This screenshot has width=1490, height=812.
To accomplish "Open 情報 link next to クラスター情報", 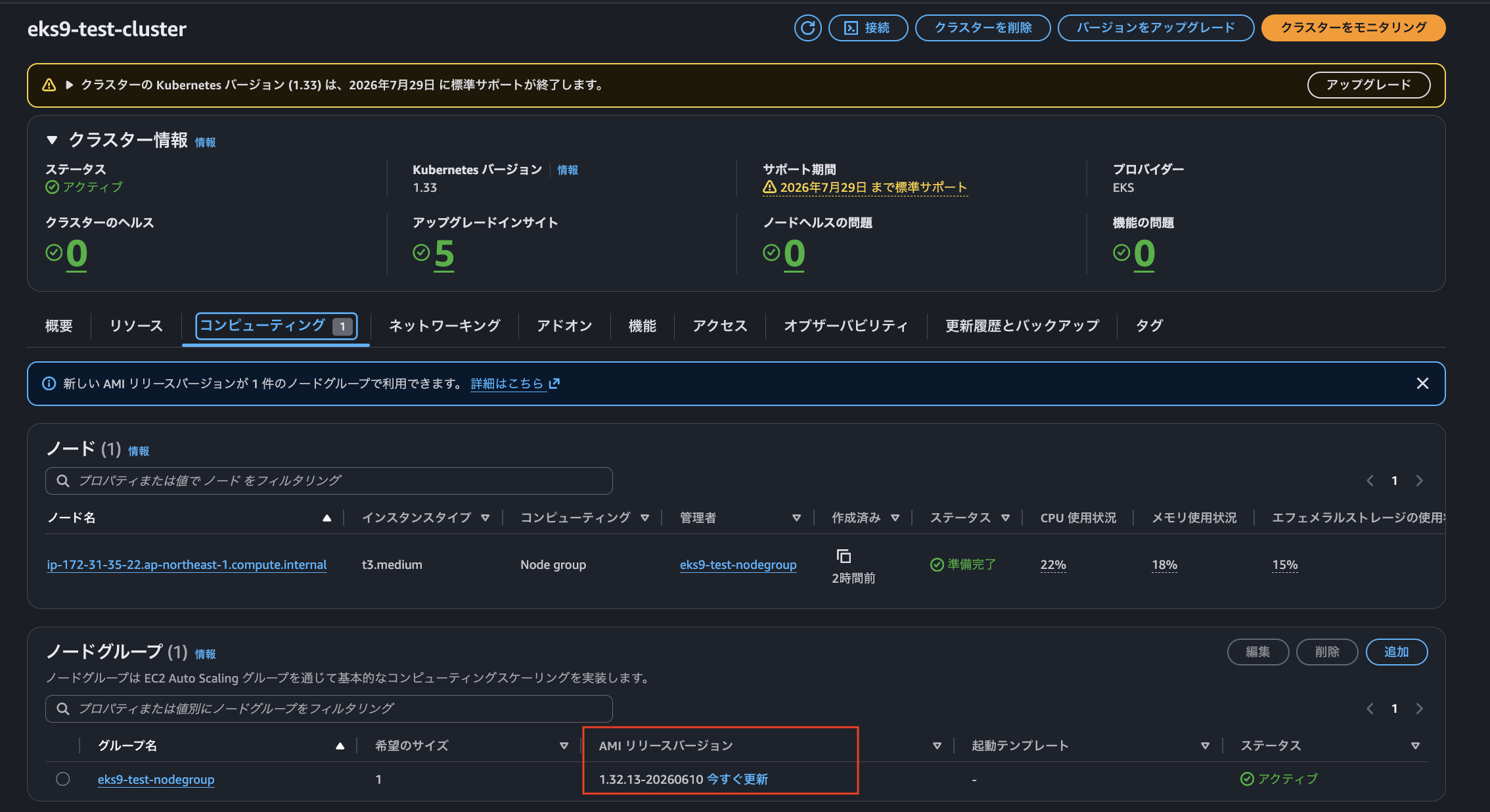I will pos(205,142).
